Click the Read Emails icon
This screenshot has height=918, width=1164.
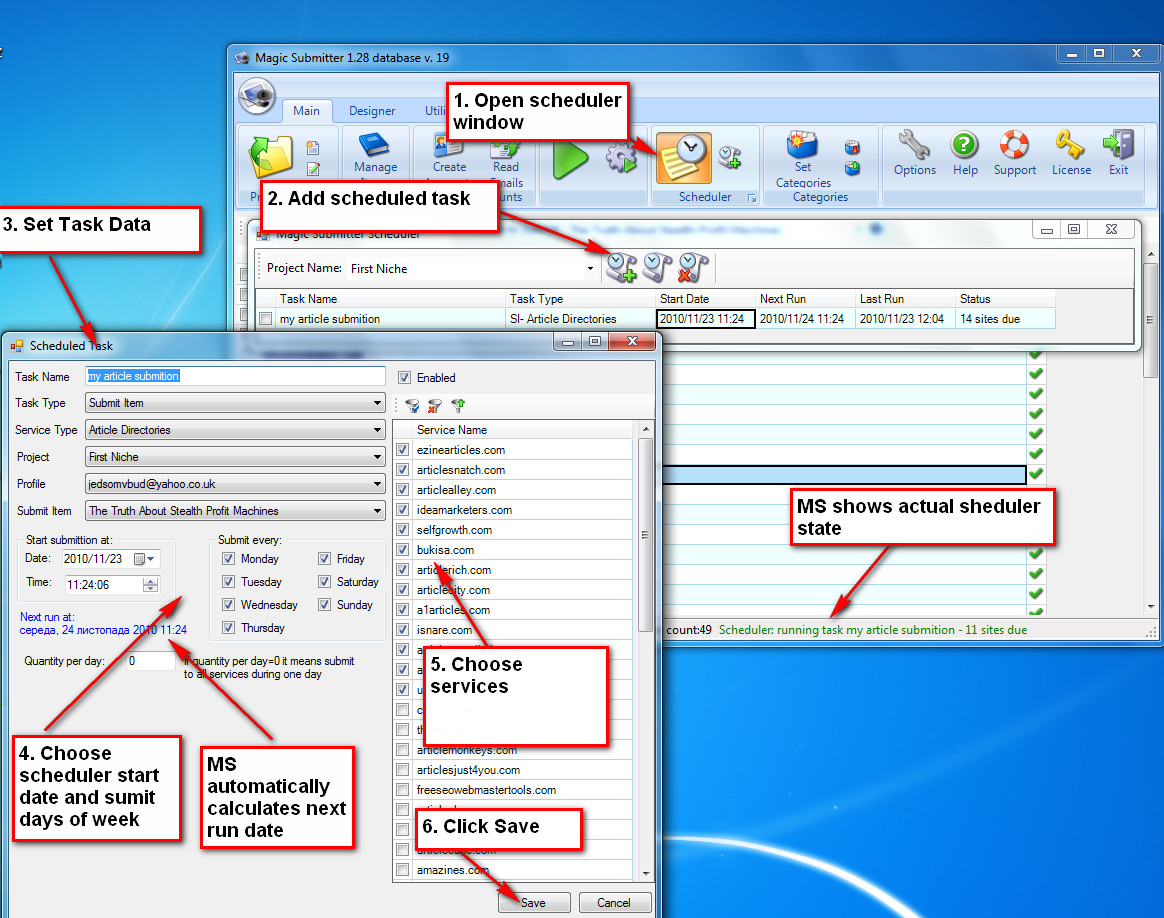[505, 148]
